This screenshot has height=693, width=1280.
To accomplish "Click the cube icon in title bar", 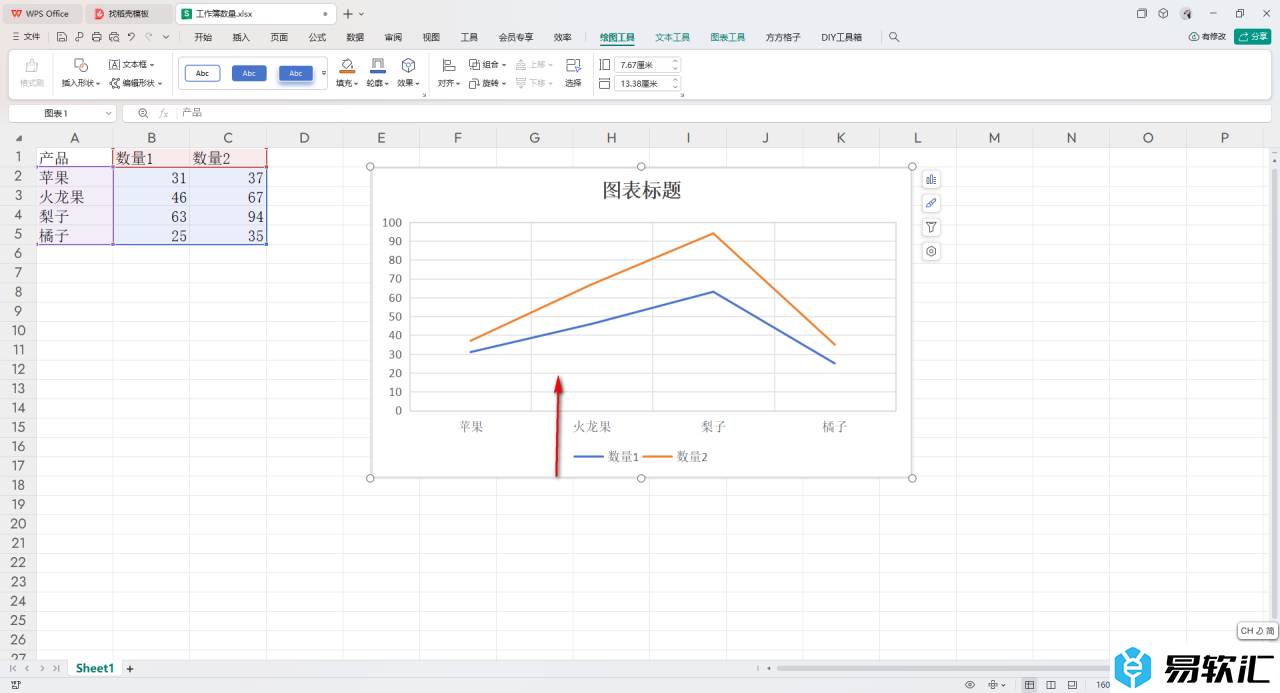I will pos(1163,13).
